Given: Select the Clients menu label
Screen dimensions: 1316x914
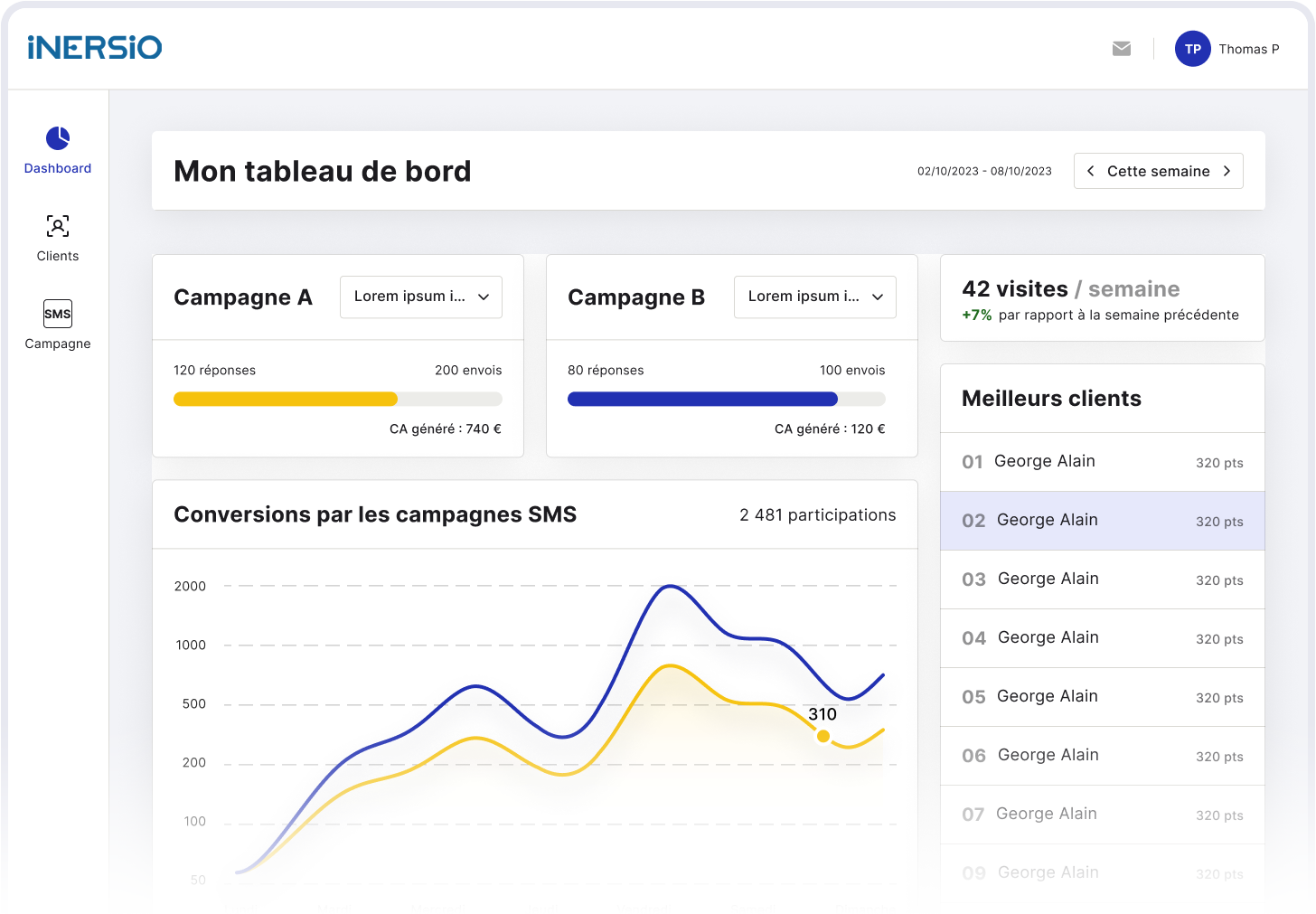Looking at the screenshot, I should point(58,256).
